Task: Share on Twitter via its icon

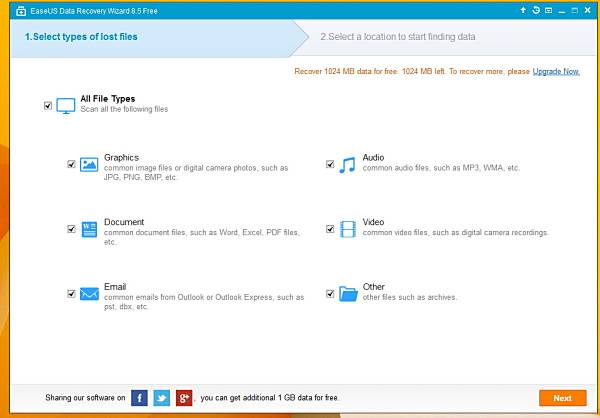Action: [161, 398]
